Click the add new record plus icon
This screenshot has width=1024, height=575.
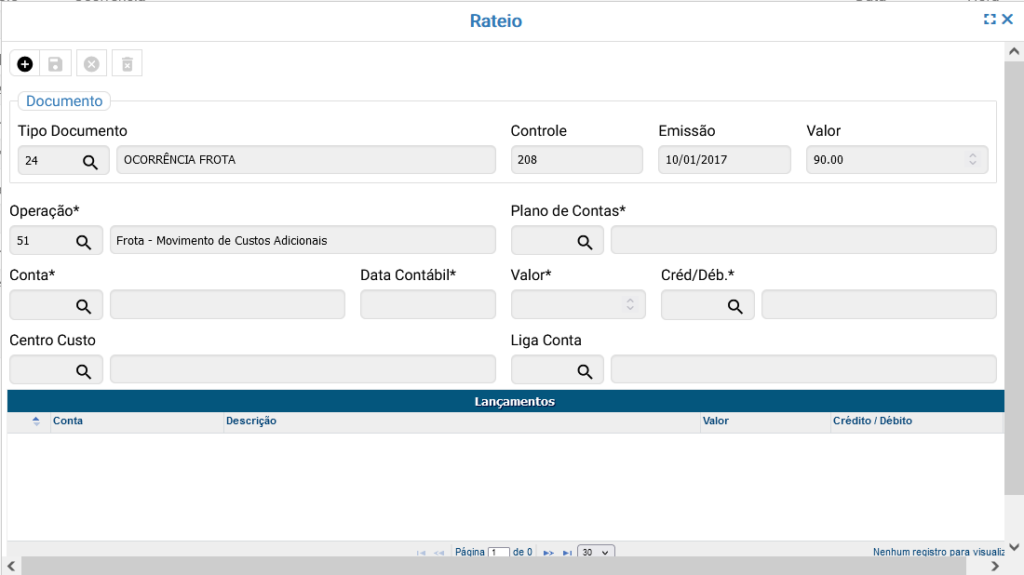(25, 64)
